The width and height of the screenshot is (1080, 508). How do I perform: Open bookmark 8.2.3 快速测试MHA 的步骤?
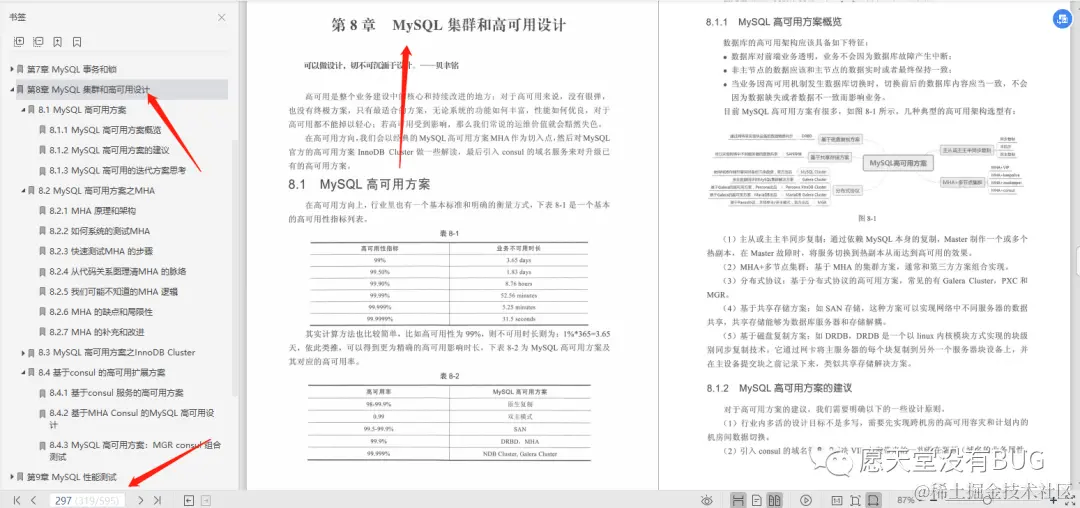(101, 251)
